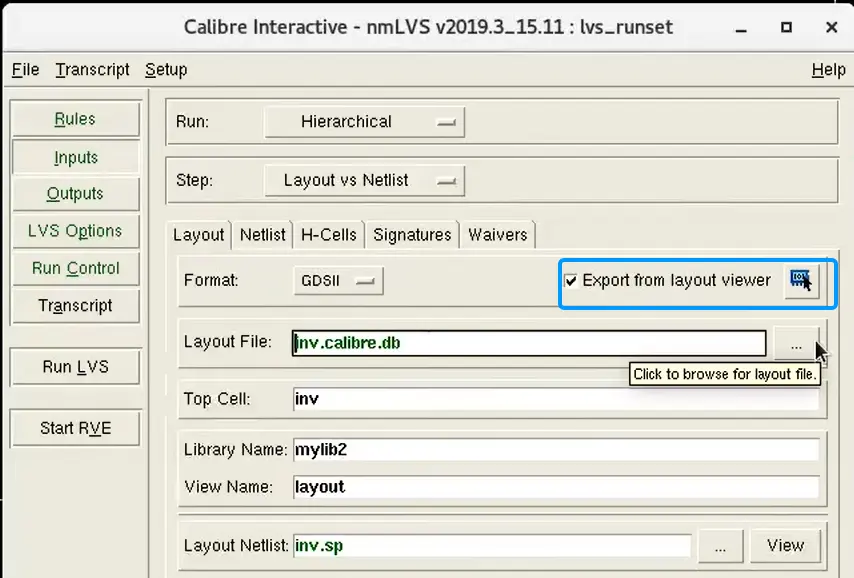Open the Step Layout vs Netlist dropdown
The height and width of the screenshot is (578, 854).
(364, 180)
